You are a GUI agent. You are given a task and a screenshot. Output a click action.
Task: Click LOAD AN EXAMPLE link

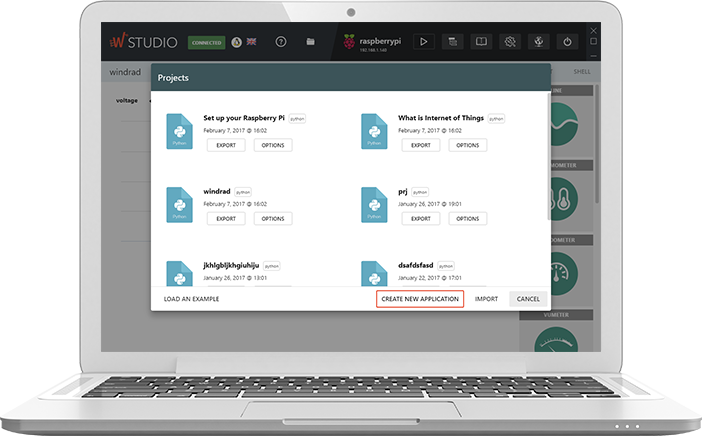pyautogui.click(x=192, y=299)
